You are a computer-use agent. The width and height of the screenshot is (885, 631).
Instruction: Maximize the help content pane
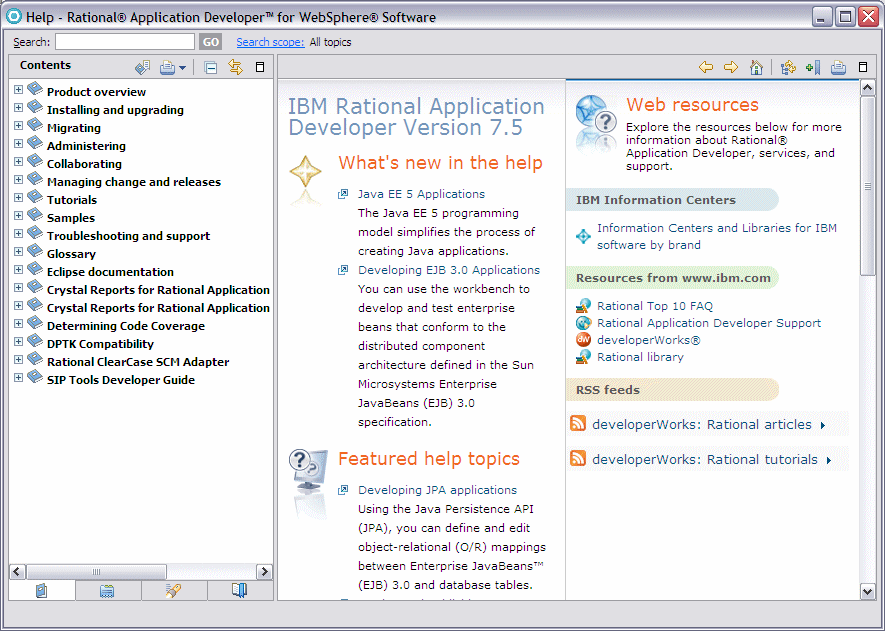tap(862, 67)
